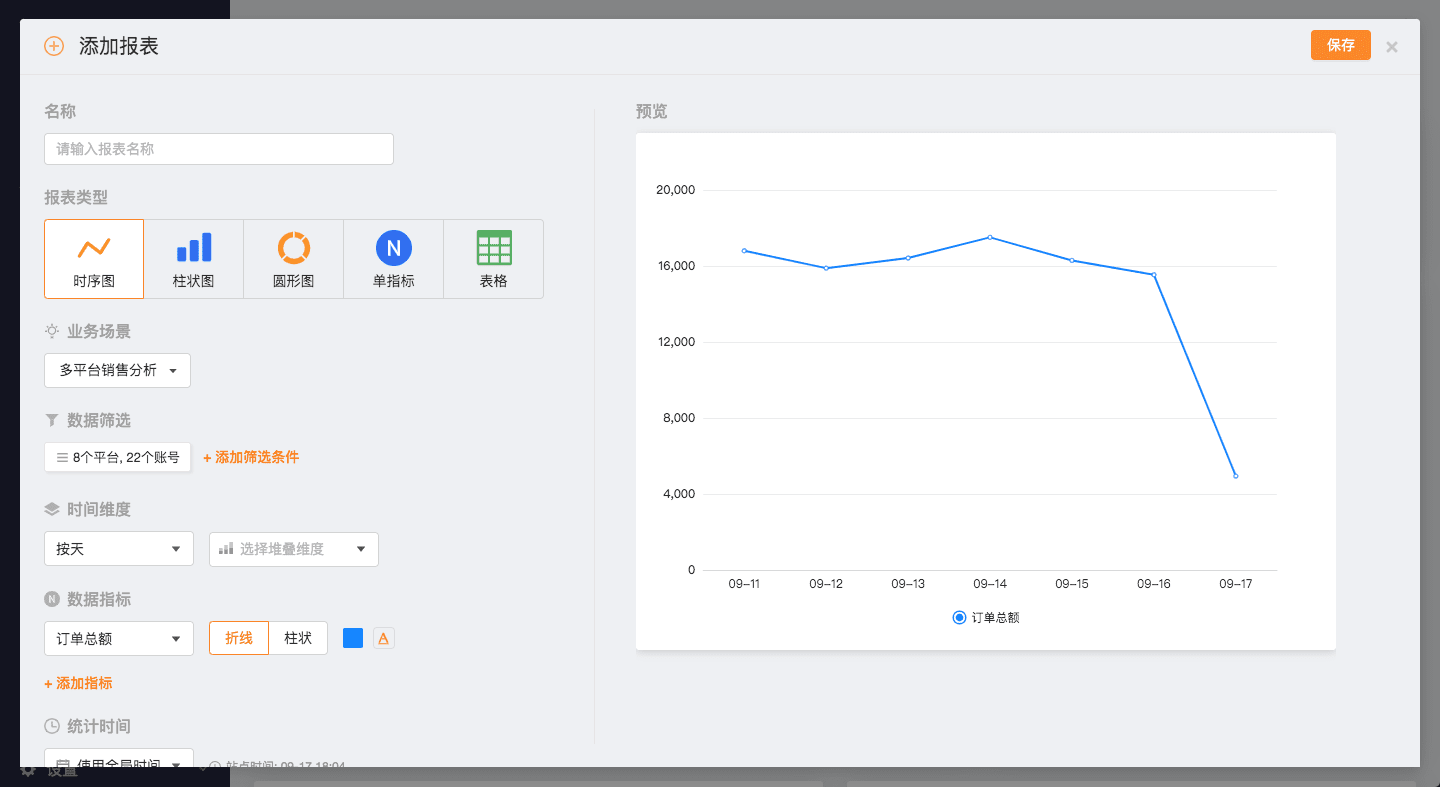Open the 多平台销售分析 business scenario dropdown

click(x=117, y=370)
